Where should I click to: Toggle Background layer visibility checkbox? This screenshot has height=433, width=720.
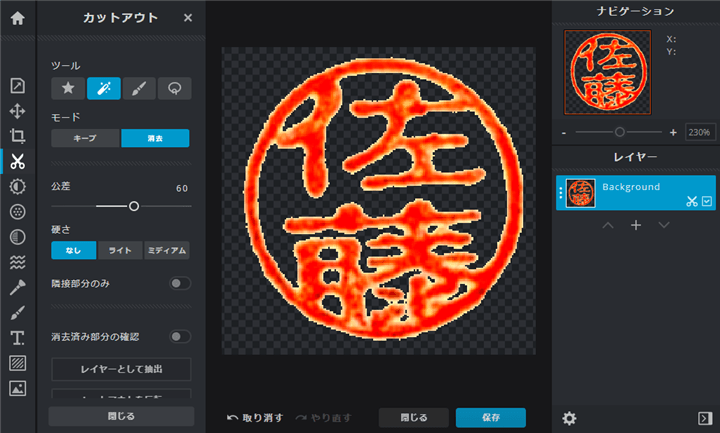coord(707,201)
